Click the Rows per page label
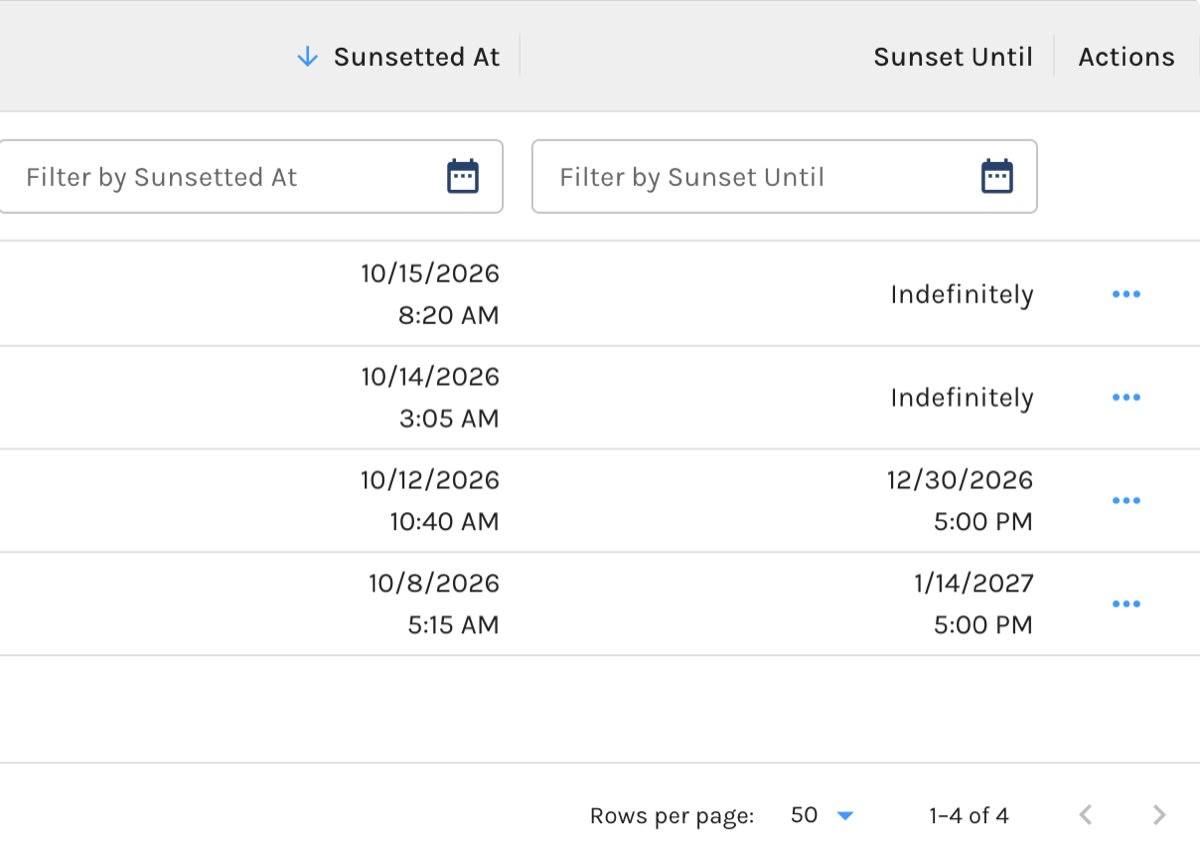The image size is (1200, 868). [x=672, y=816]
